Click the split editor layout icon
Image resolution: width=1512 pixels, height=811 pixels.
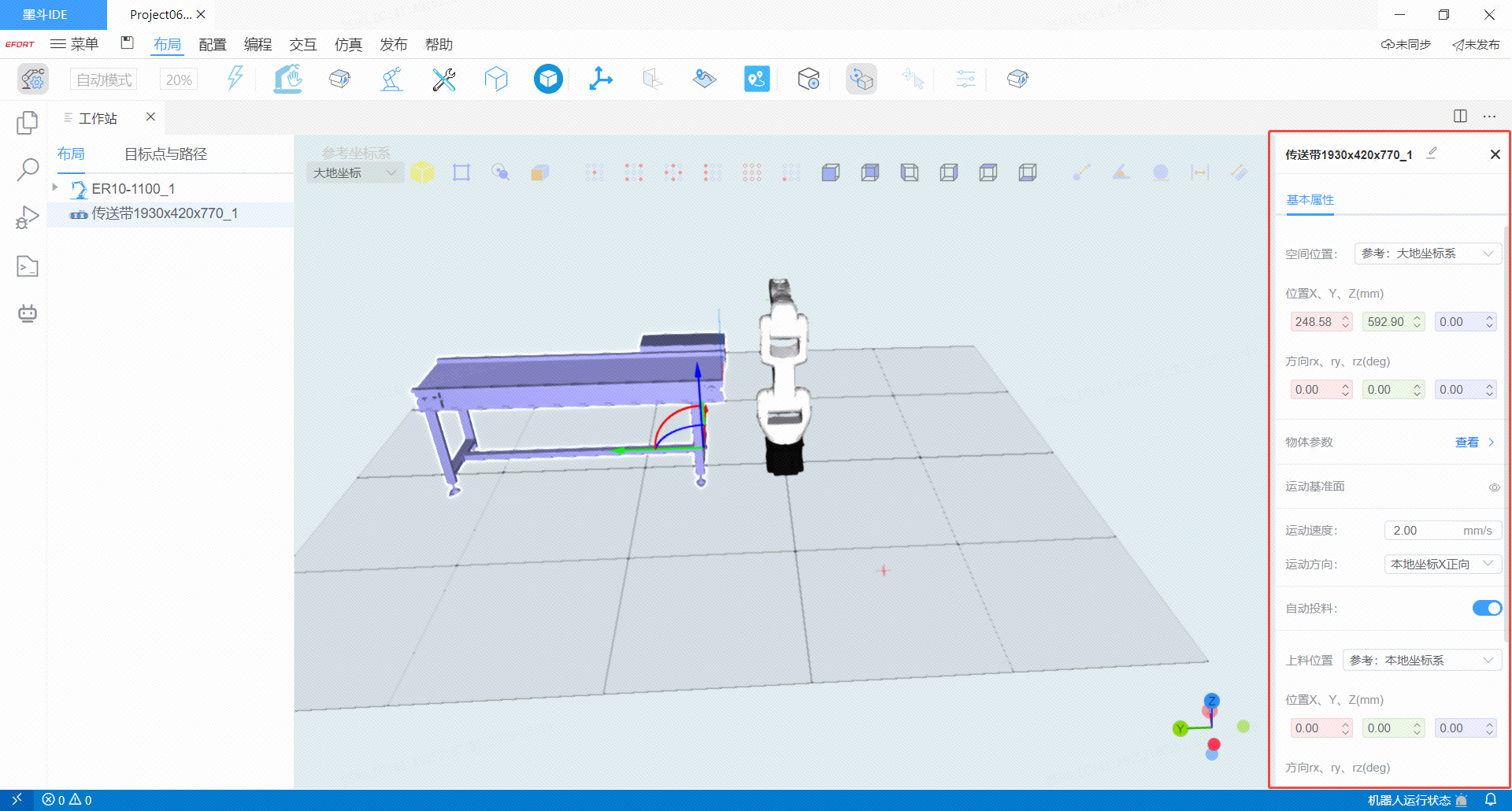[x=1460, y=117]
